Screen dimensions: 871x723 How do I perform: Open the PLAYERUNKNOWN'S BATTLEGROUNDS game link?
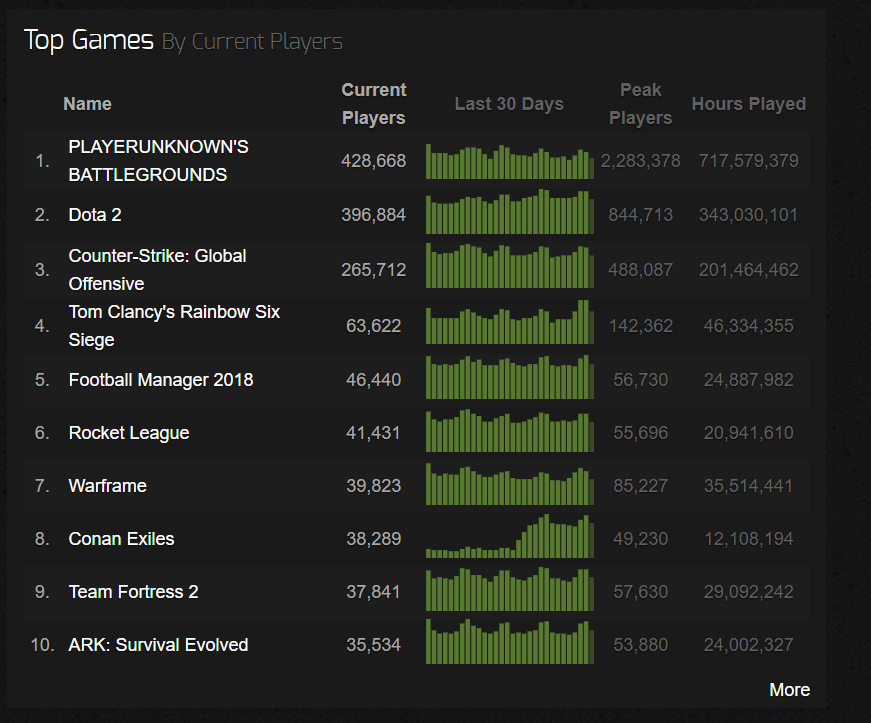click(158, 161)
